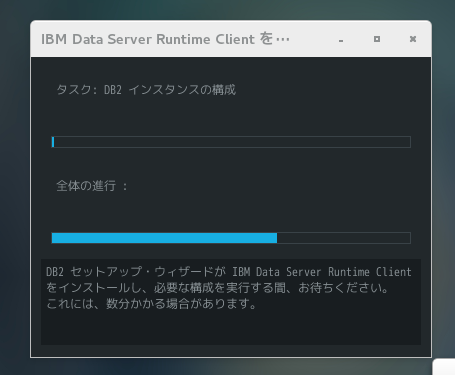This screenshot has height=375, width=455.
Task: Click the DB2 instance task progress bar
Action: [x=231, y=142]
